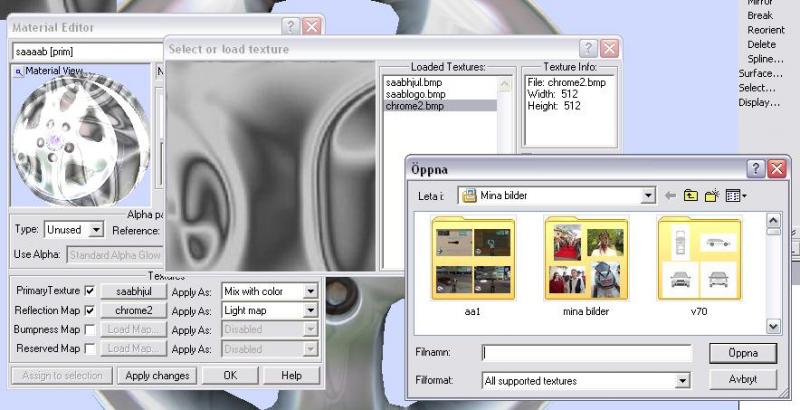Viewport: 800px width, 410px height.
Task: Expand the Leta i folder dropdown
Action: coord(648,196)
